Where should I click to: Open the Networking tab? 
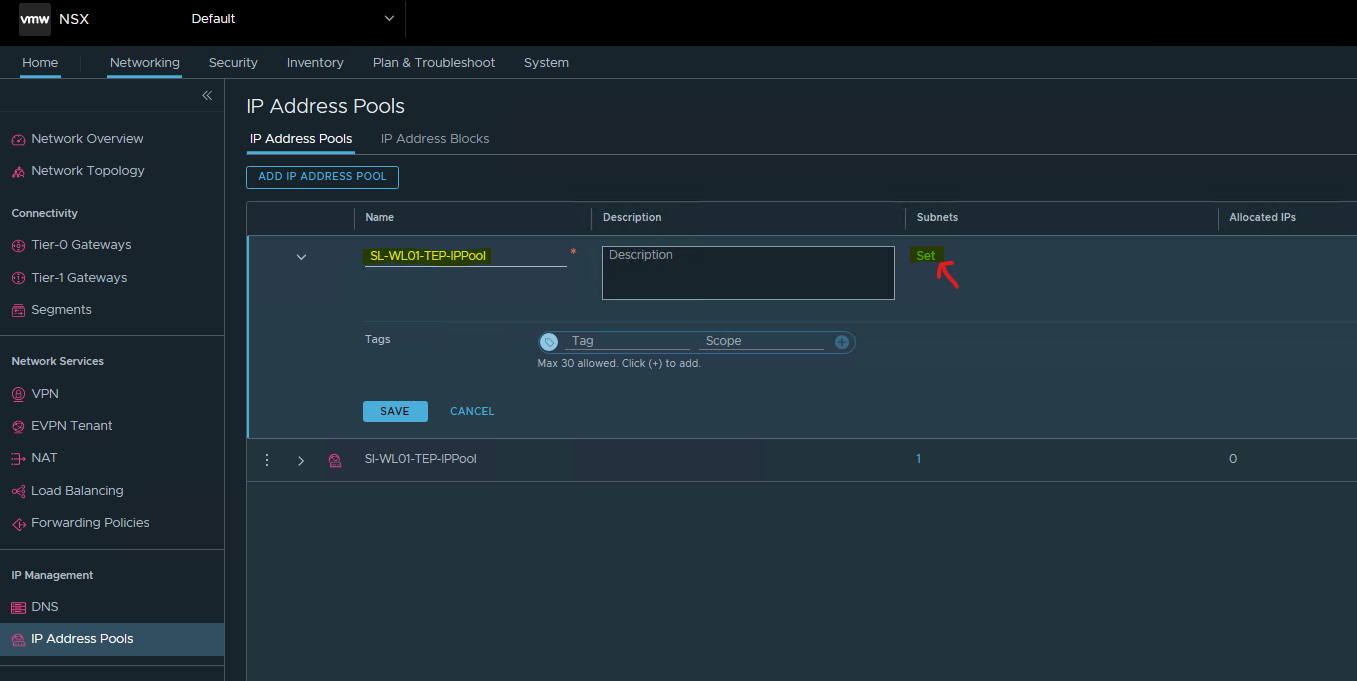point(145,62)
